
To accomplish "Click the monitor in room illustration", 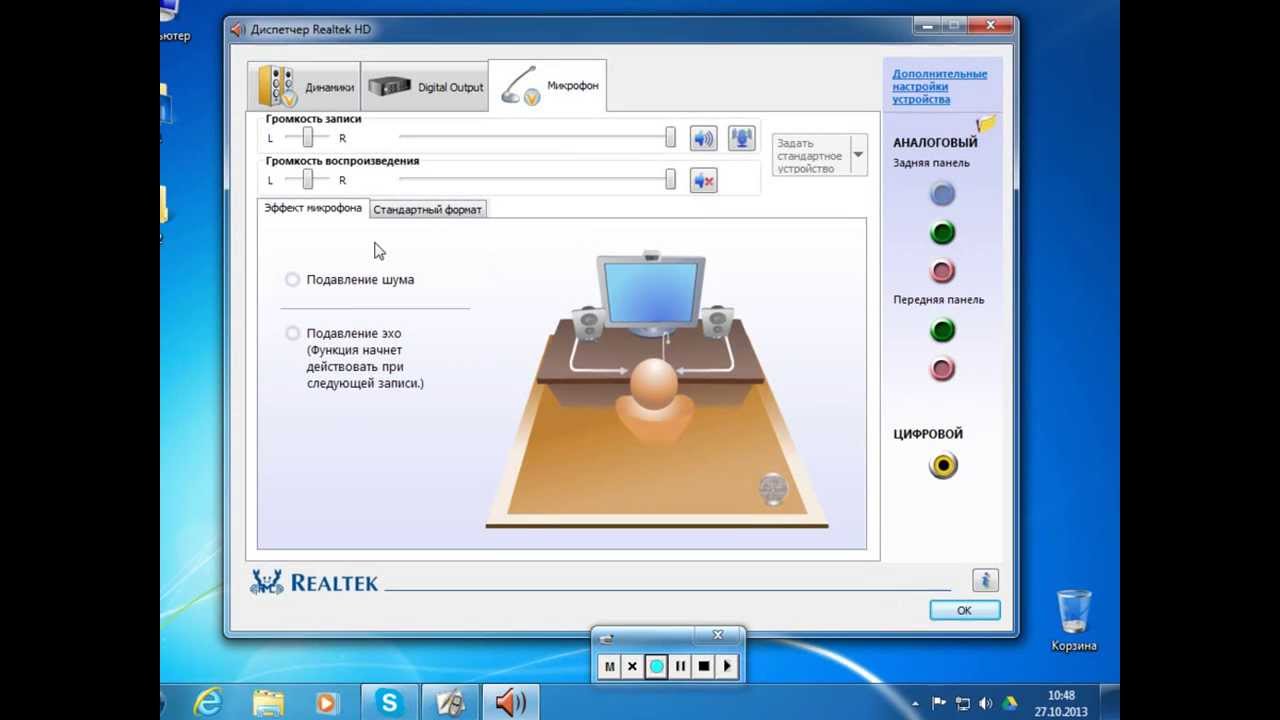I will click(651, 293).
